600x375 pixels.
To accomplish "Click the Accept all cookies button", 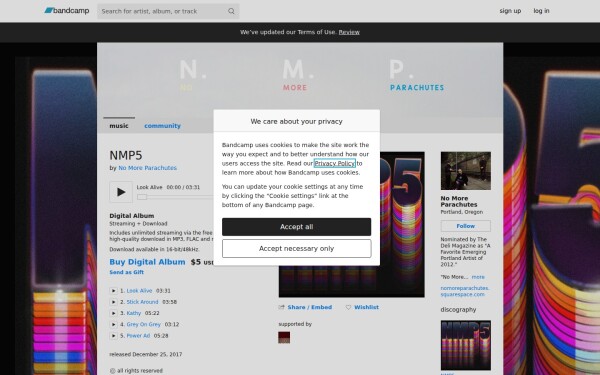I will coord(297,227).
